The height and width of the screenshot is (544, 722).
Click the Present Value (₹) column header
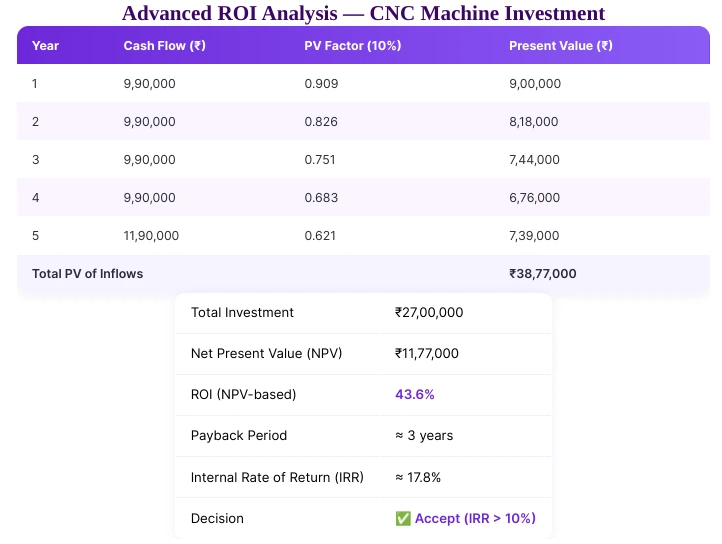[560, 45]
